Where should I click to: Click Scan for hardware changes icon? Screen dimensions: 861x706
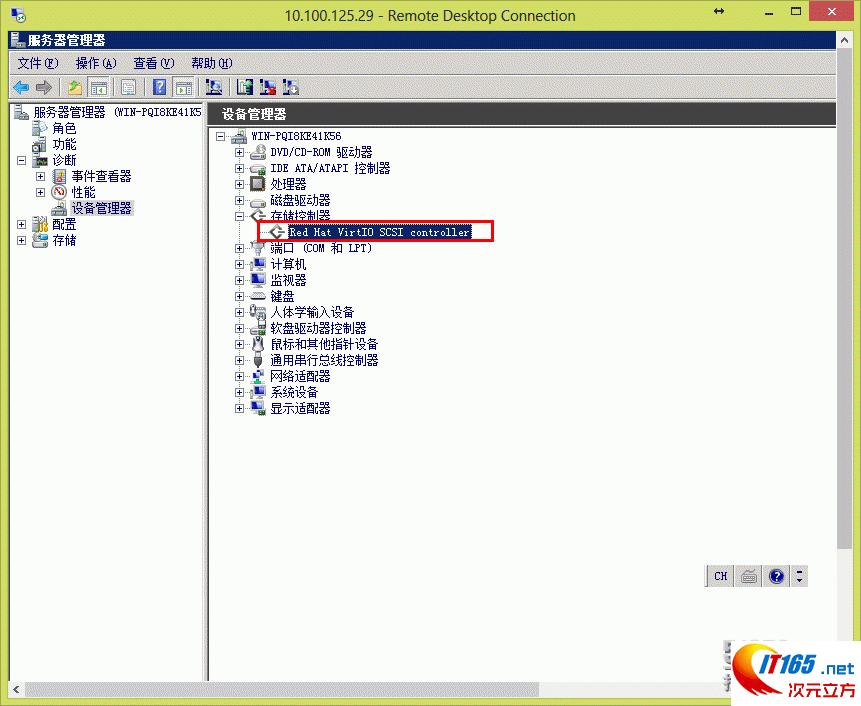click(213, 87)
